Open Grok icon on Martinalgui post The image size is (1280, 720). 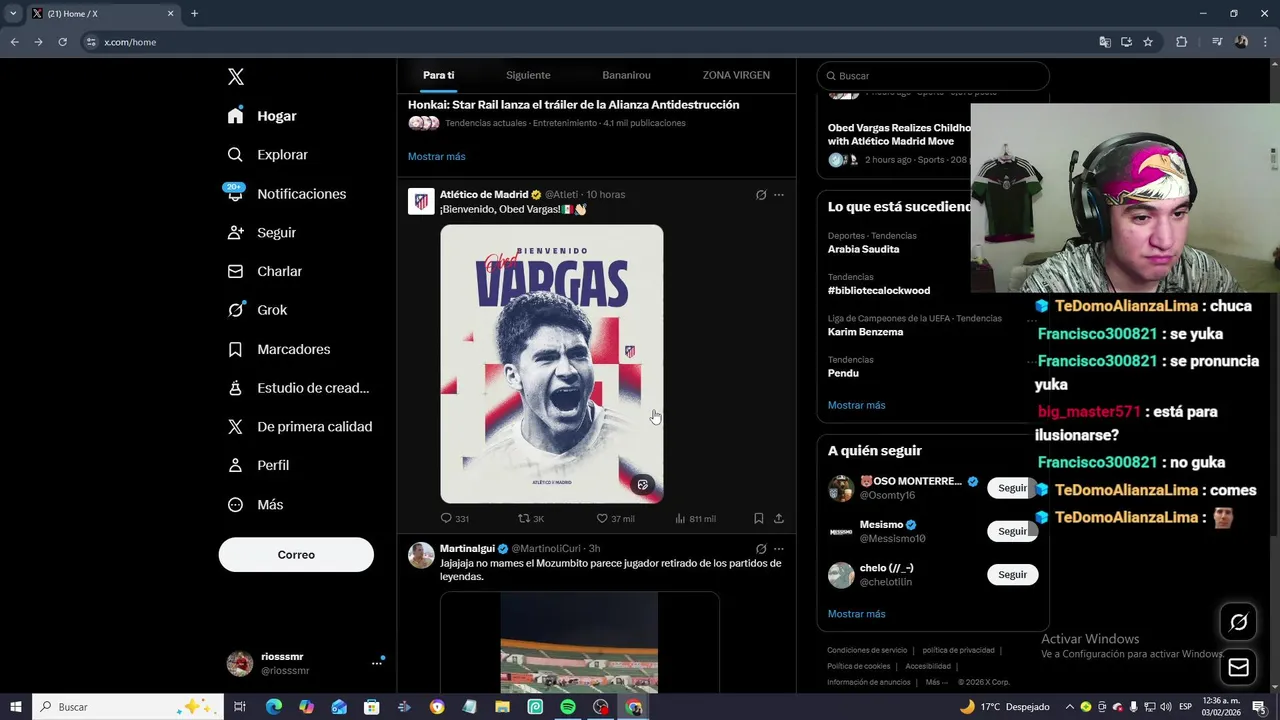761,549
